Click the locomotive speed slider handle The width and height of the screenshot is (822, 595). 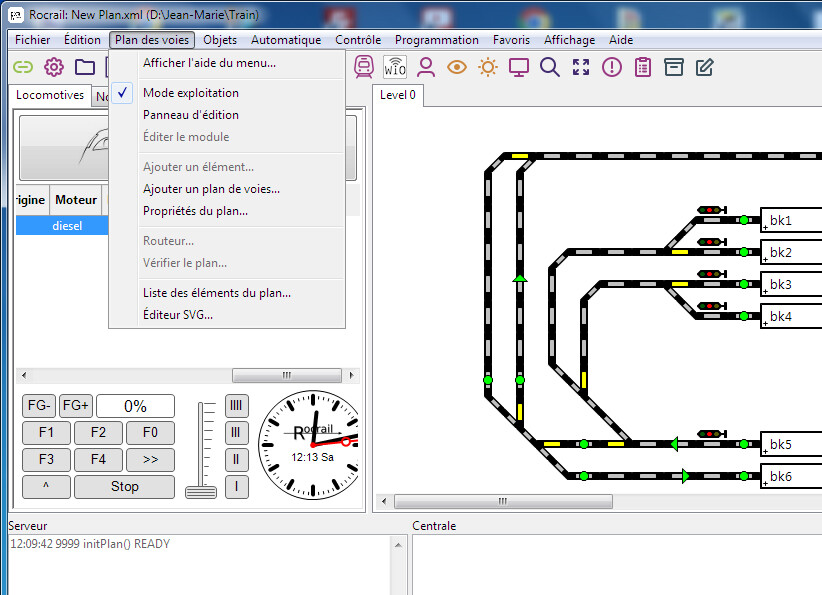click(207, 491)
